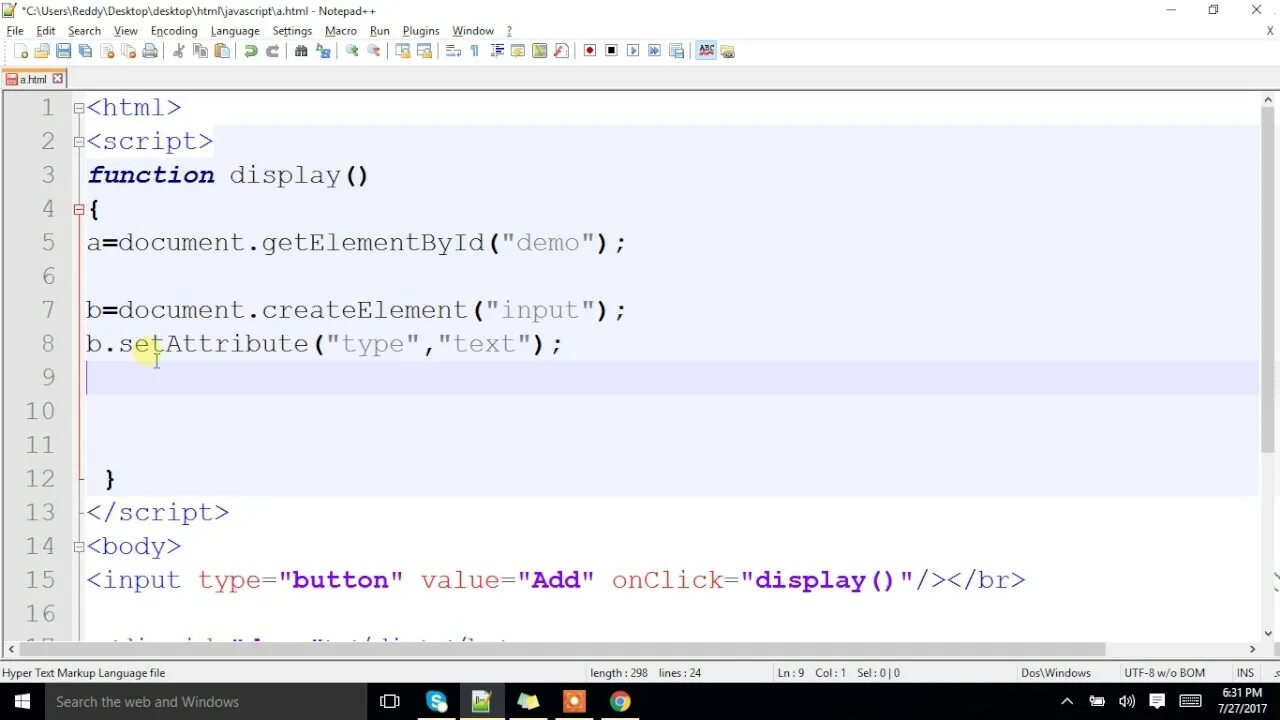Click the taskbar volume icon
The width and height of the screenshot is (1280, 720).
click(x=1127, y=702)
